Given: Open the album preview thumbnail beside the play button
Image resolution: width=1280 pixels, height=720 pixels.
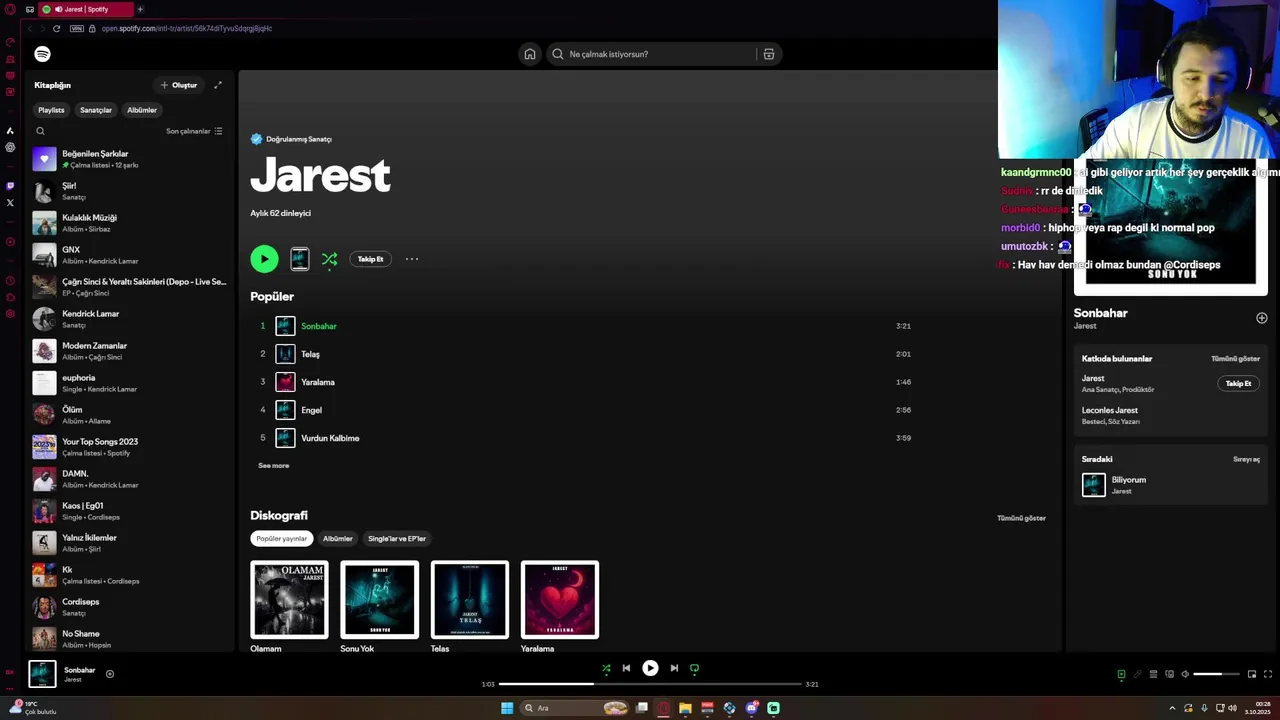Looking at the screenshot, I should [299, 259].
